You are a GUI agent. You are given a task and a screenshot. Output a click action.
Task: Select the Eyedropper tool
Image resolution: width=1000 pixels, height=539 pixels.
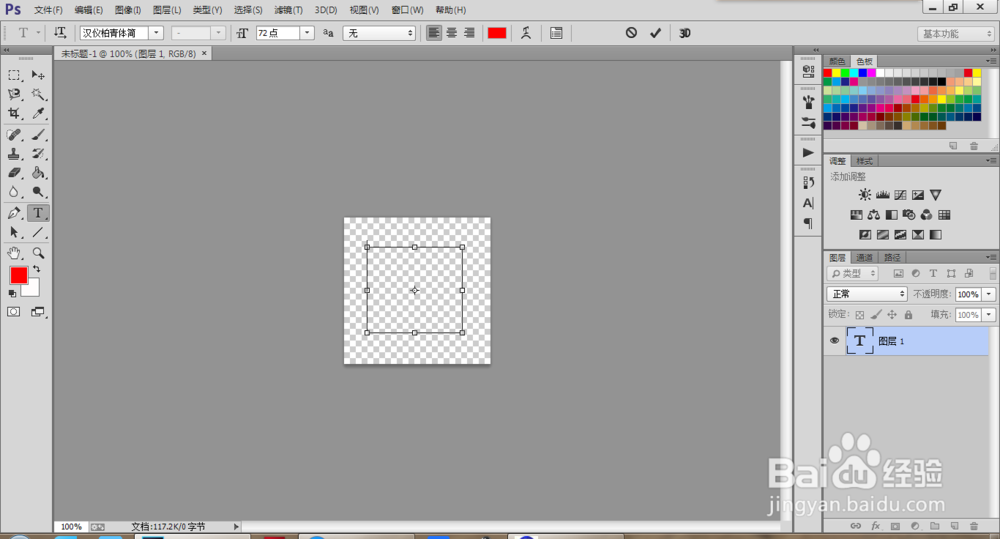tap(38, 114)
